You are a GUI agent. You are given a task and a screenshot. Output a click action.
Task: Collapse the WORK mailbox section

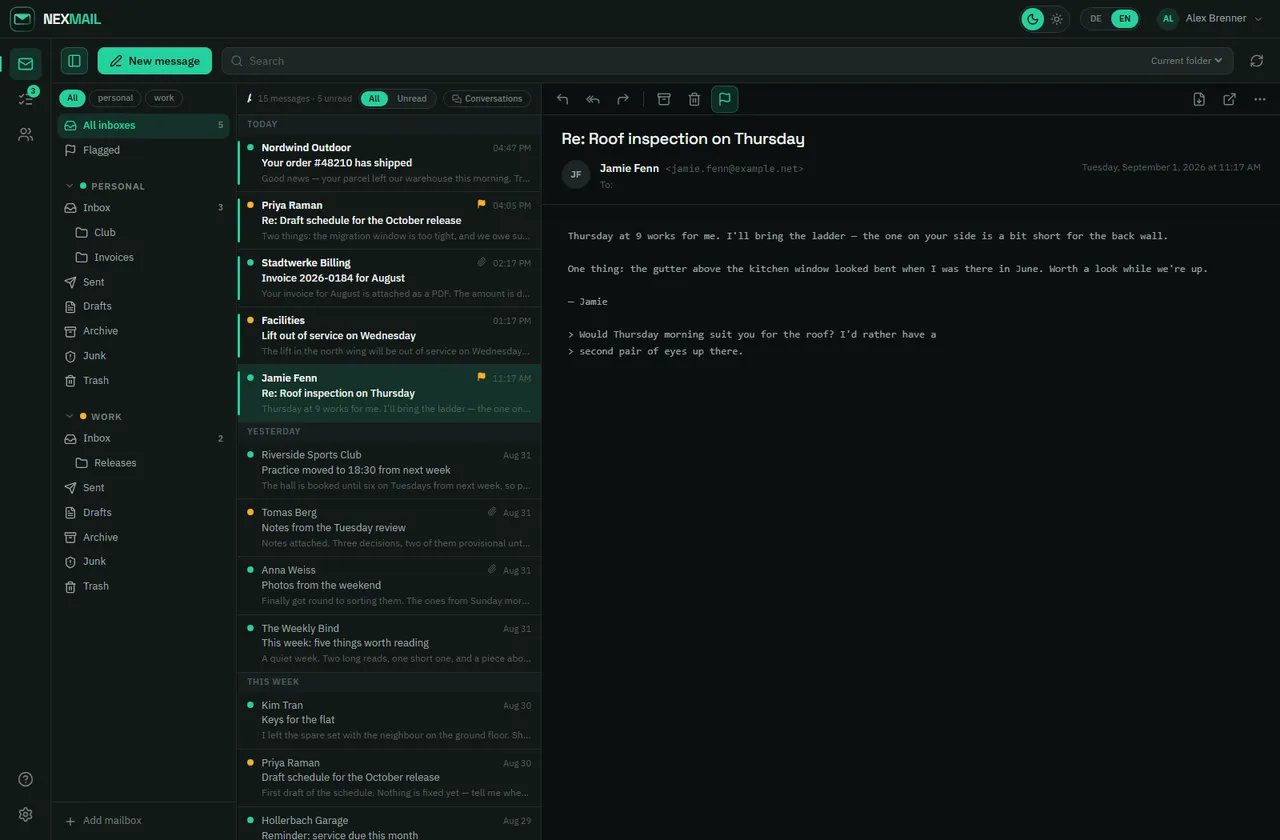(70, 416)
